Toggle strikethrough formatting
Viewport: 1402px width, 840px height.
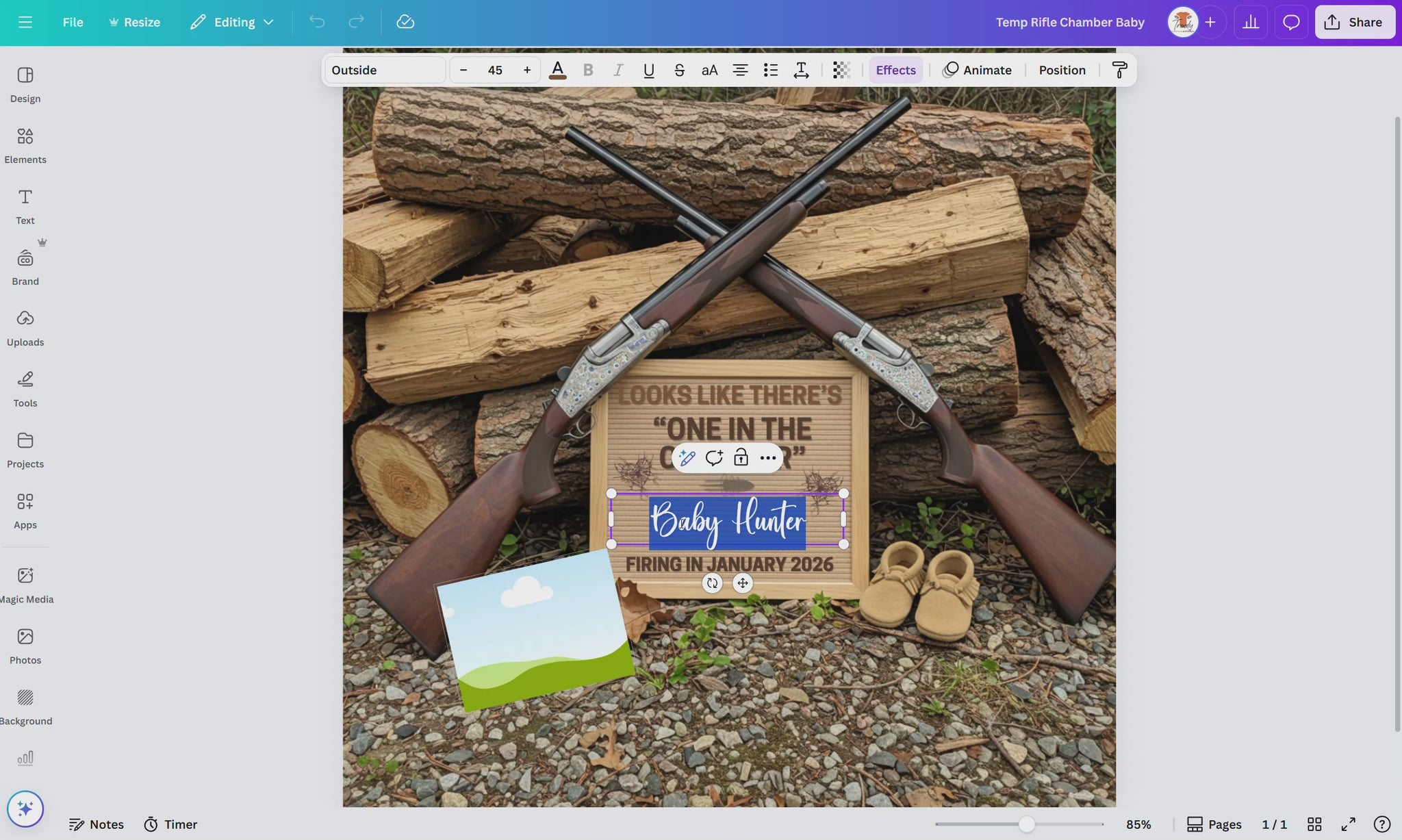pos(679,70)
